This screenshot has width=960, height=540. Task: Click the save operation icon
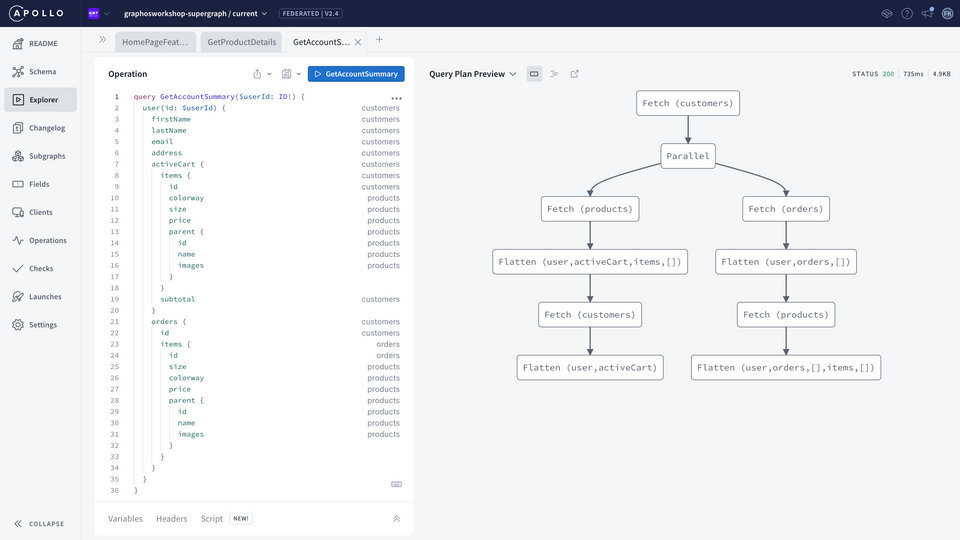coord(286,74)
